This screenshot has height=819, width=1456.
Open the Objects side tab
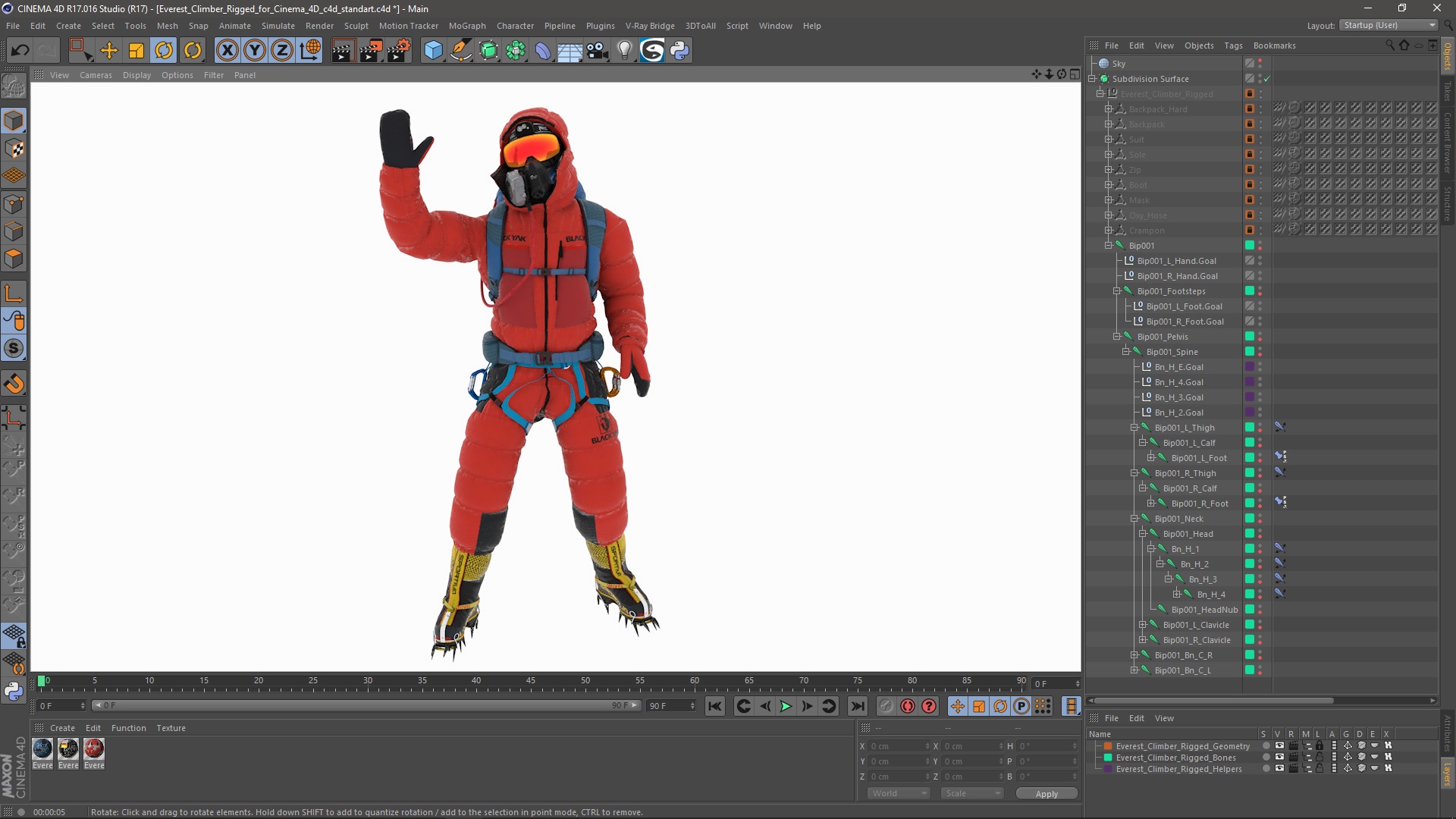tap(1448, 56)
